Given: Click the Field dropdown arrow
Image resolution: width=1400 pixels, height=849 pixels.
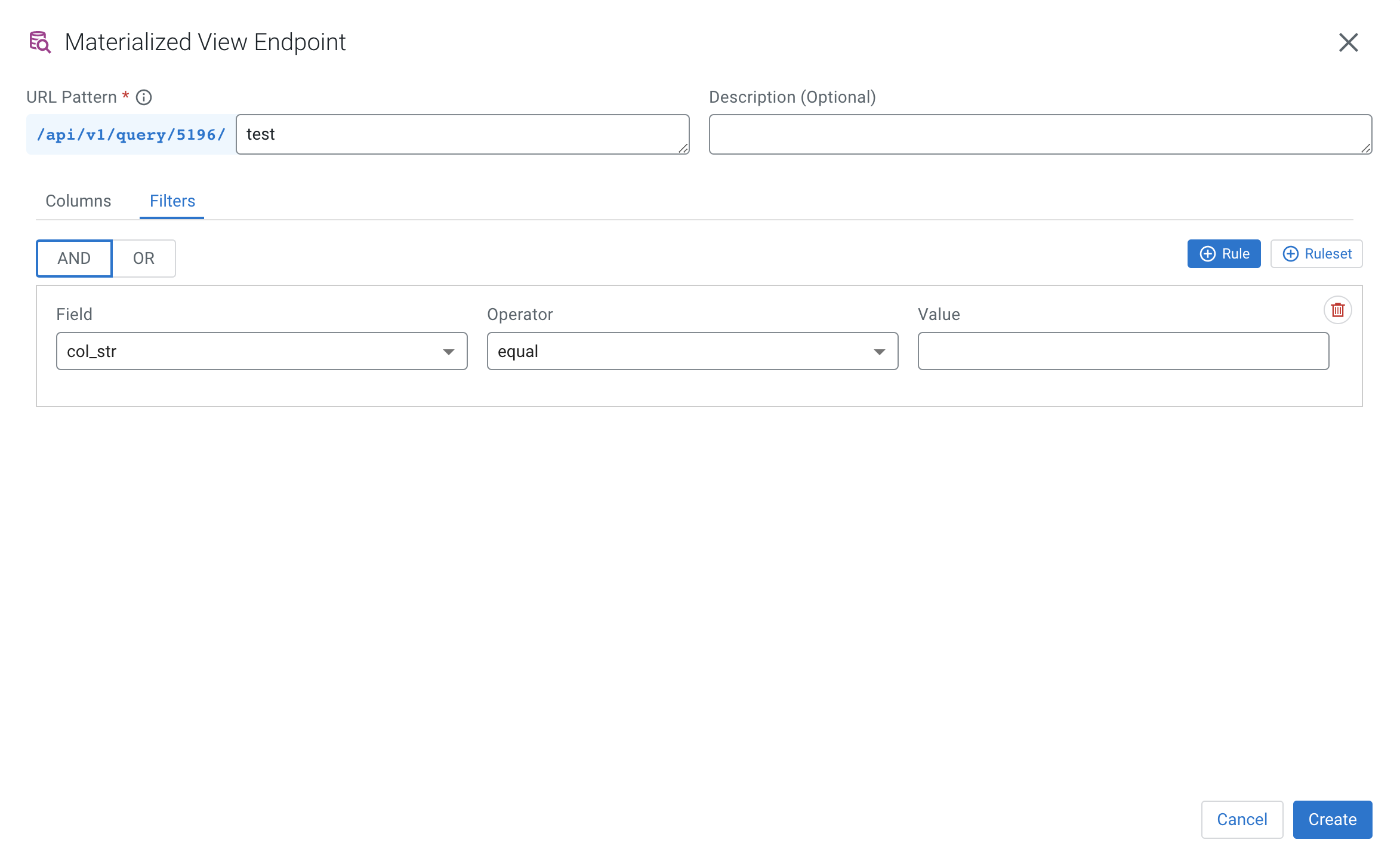Looking at the screenshot, I should pos(449,352).
